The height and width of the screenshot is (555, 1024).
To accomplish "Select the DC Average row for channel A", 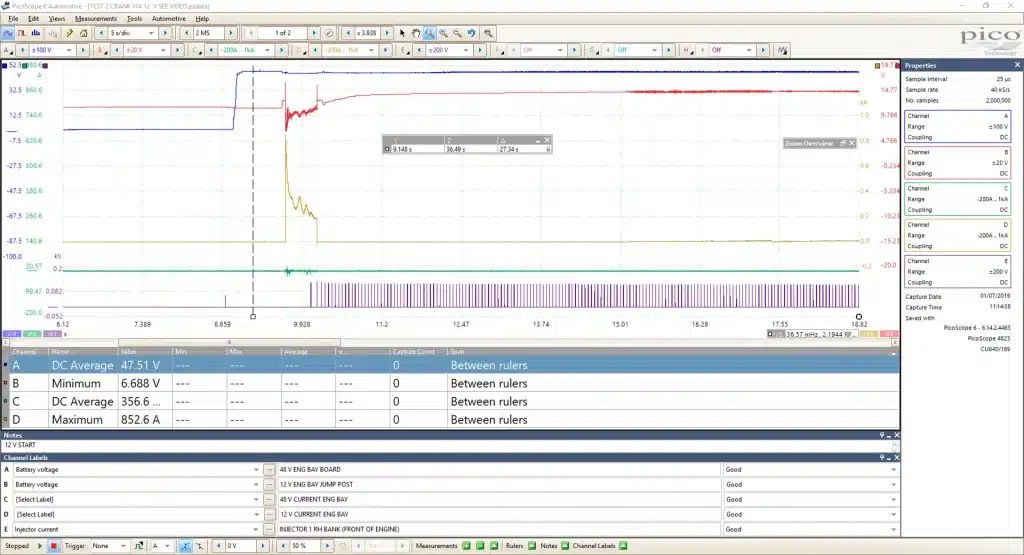I will tap(451, 365).
